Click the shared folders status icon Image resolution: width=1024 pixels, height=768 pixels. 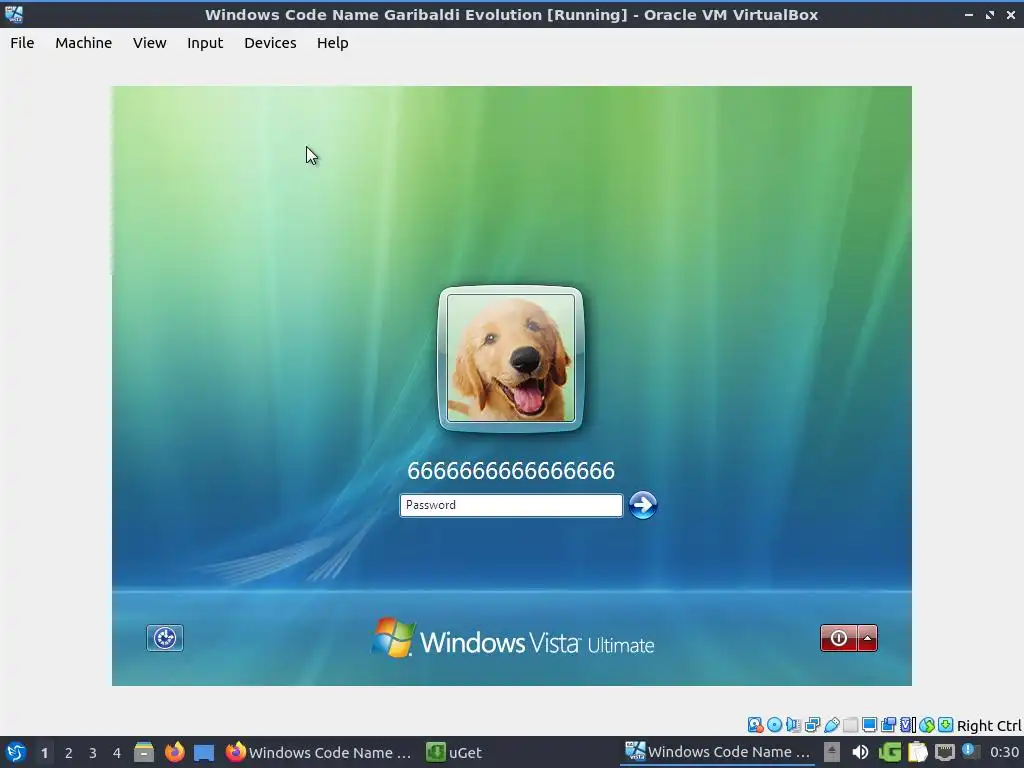pos(850,725)
